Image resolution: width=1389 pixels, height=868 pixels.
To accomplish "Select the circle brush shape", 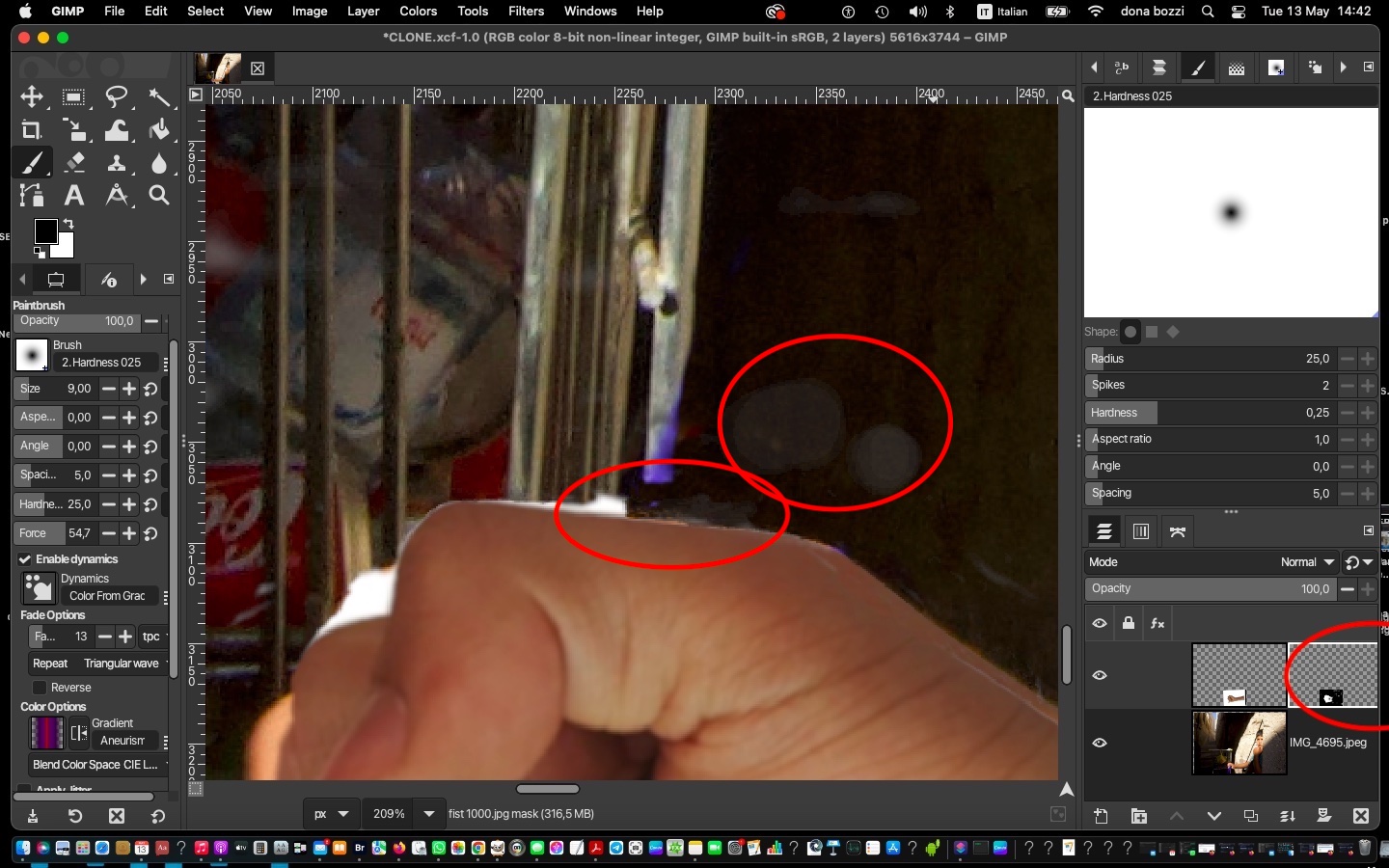I will 1130,332.
